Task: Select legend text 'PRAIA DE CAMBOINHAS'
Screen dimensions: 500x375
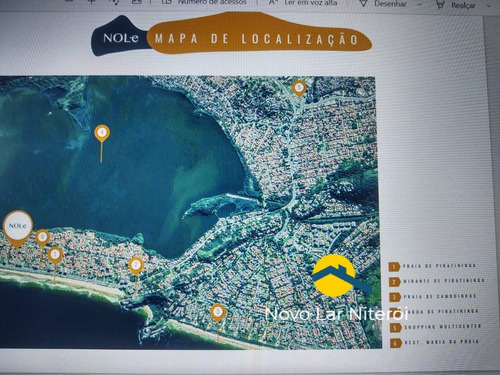Action: tap(440, 296)
